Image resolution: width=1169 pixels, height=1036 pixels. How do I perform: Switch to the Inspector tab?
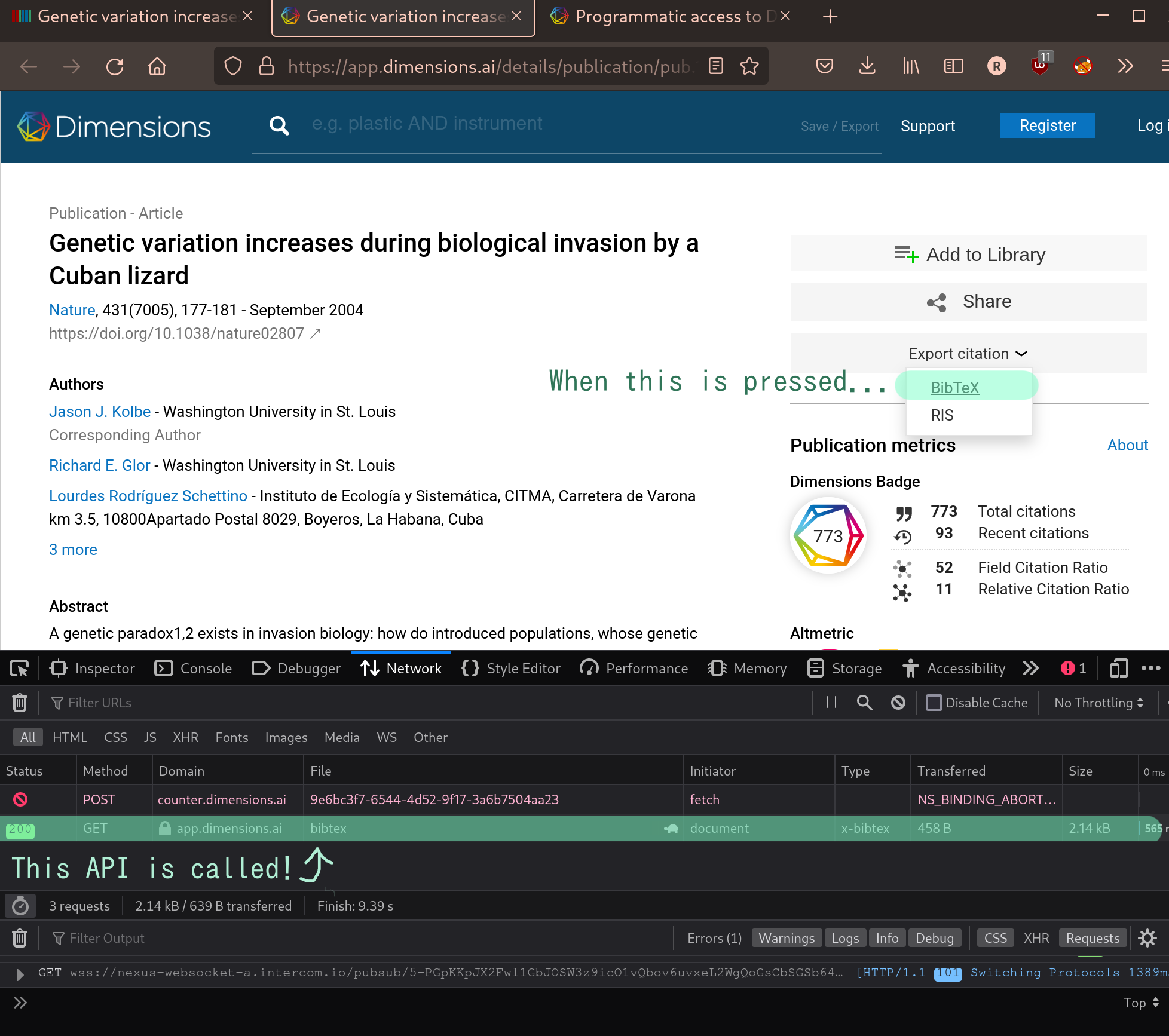(x=93, y=669)
